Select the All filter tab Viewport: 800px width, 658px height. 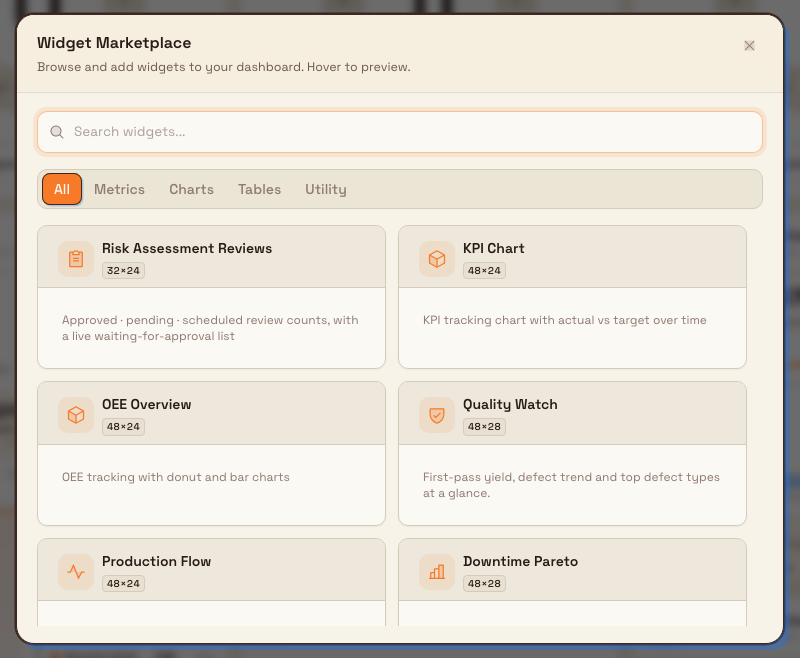click(x=62, y=189)
